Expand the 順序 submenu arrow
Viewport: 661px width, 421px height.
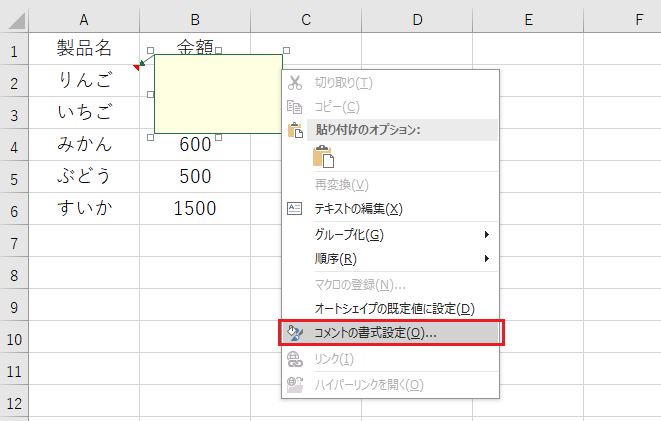point(487,258)
